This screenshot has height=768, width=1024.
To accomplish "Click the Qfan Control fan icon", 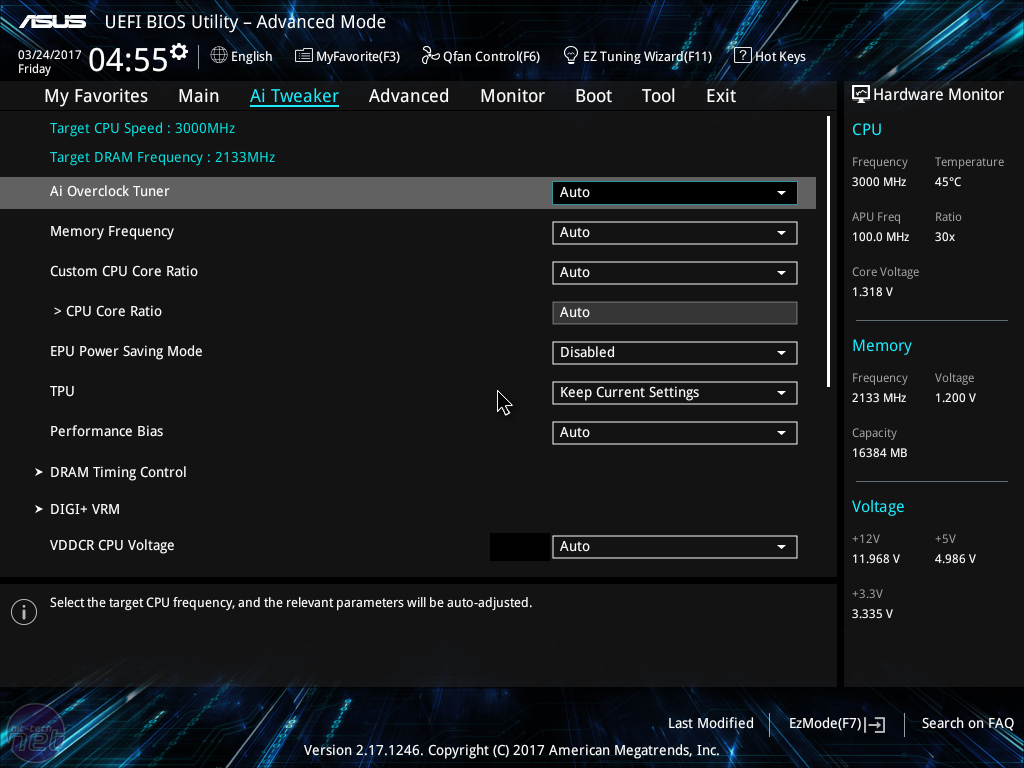I will click(x=430, y=56).
